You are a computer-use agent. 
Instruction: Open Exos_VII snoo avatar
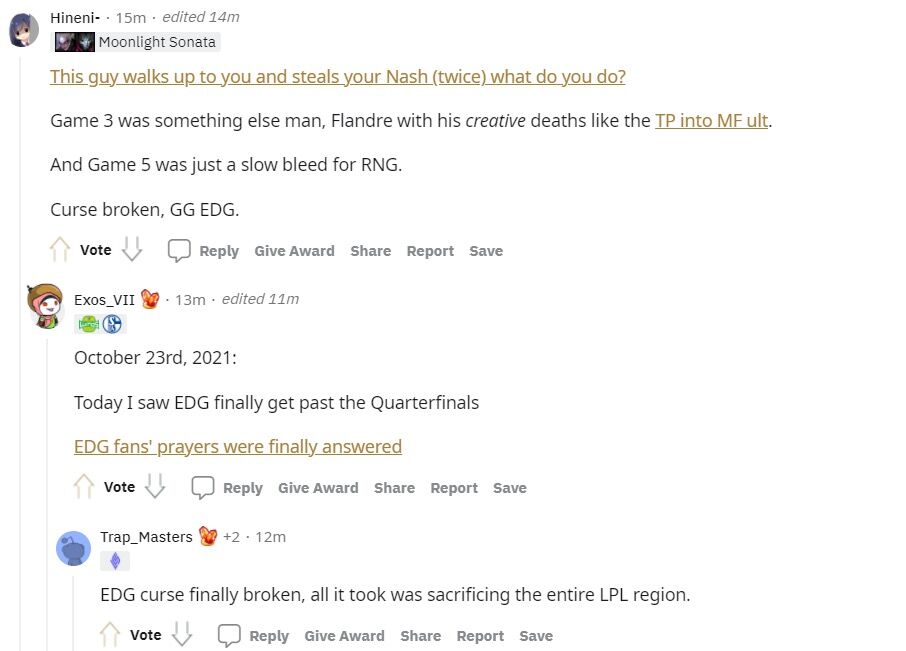(x=45, y=306)
